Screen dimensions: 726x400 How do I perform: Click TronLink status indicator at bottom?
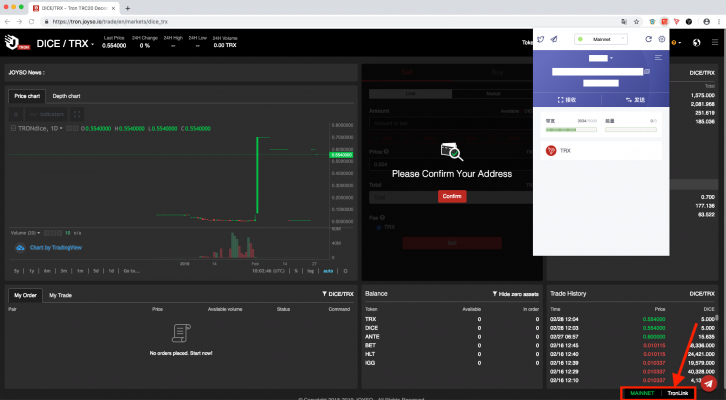(x=677, y=393)
